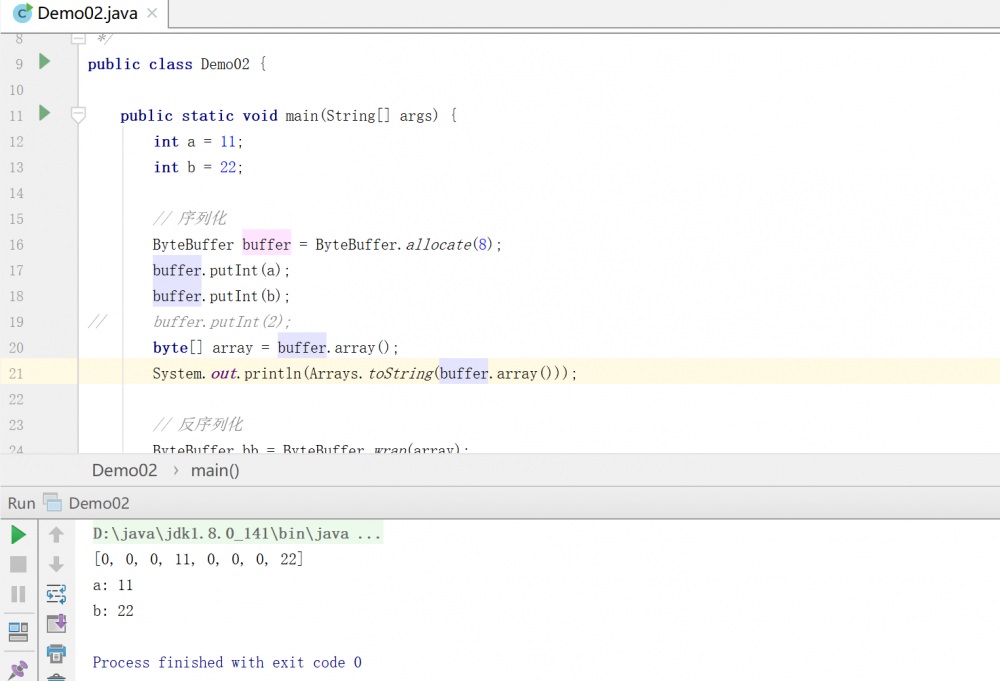The image size is (1000, 681).
Task: Click 'allocate' method call on line 16
Action: coord(438,244)
